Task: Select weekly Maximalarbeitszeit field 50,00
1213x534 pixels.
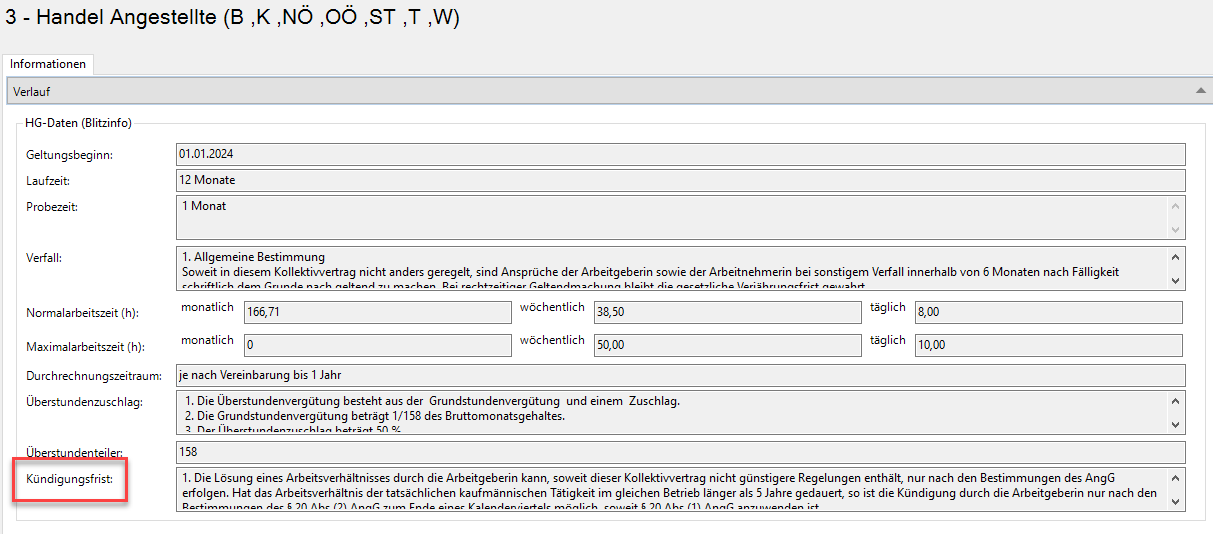Action: (727, 345)
